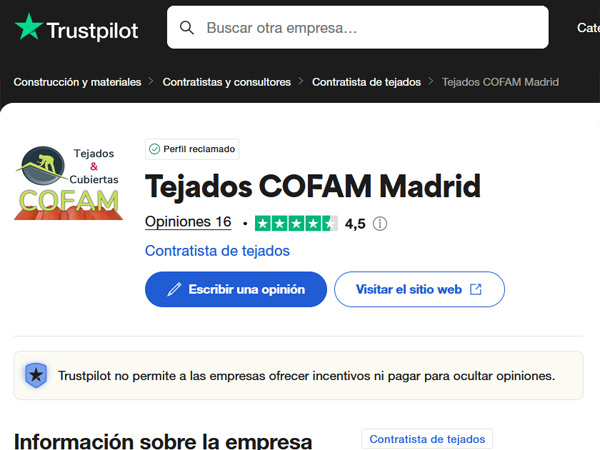Open the Opiniones 16 link
600x450 pixels.
tap(188, 222)
